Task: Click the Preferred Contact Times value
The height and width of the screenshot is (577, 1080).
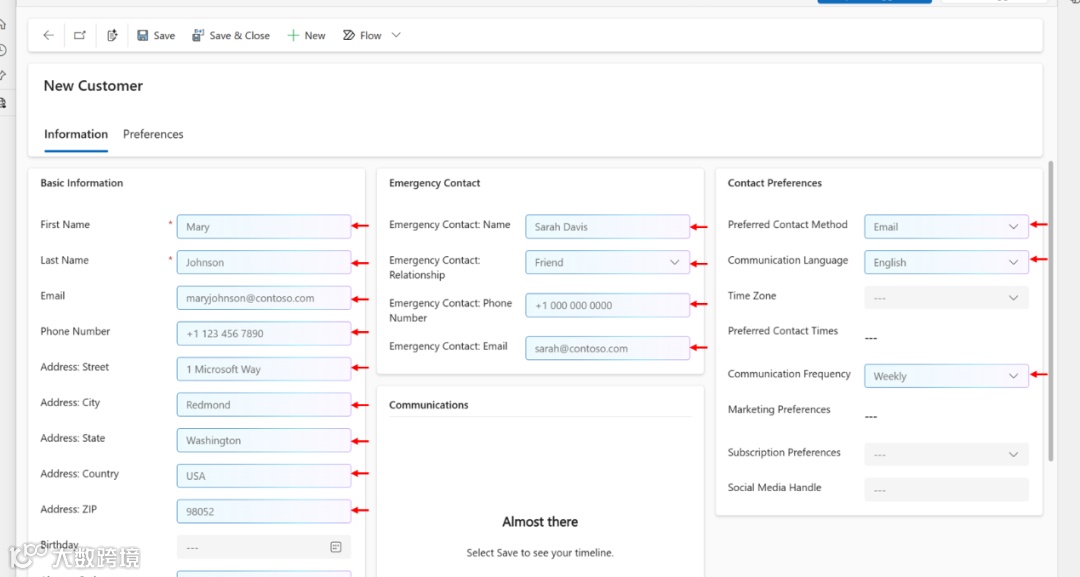Action: 871,338
